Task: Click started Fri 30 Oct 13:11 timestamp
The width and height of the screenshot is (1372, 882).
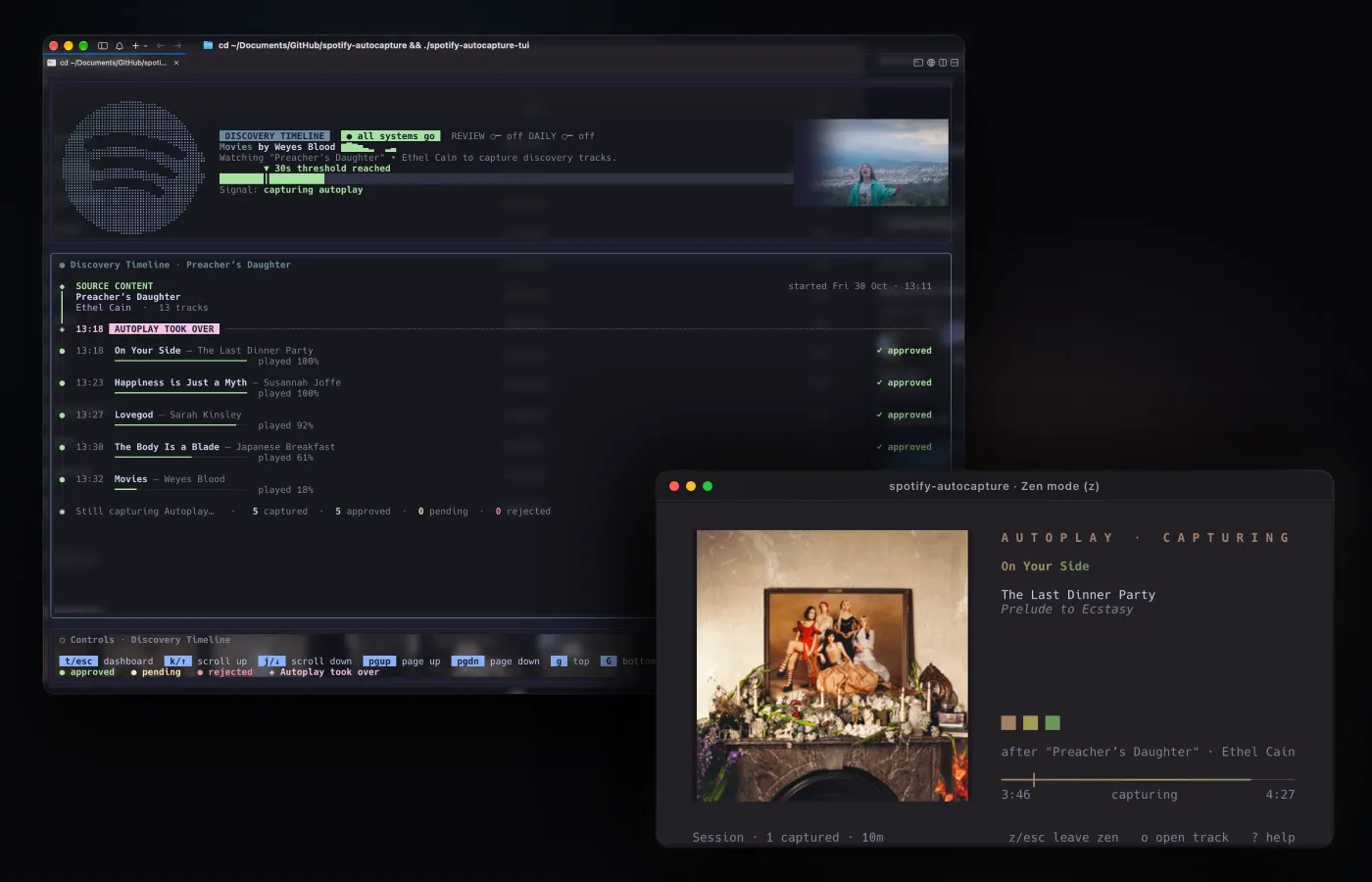Action: pyautogui.click(x=860, y=286)
